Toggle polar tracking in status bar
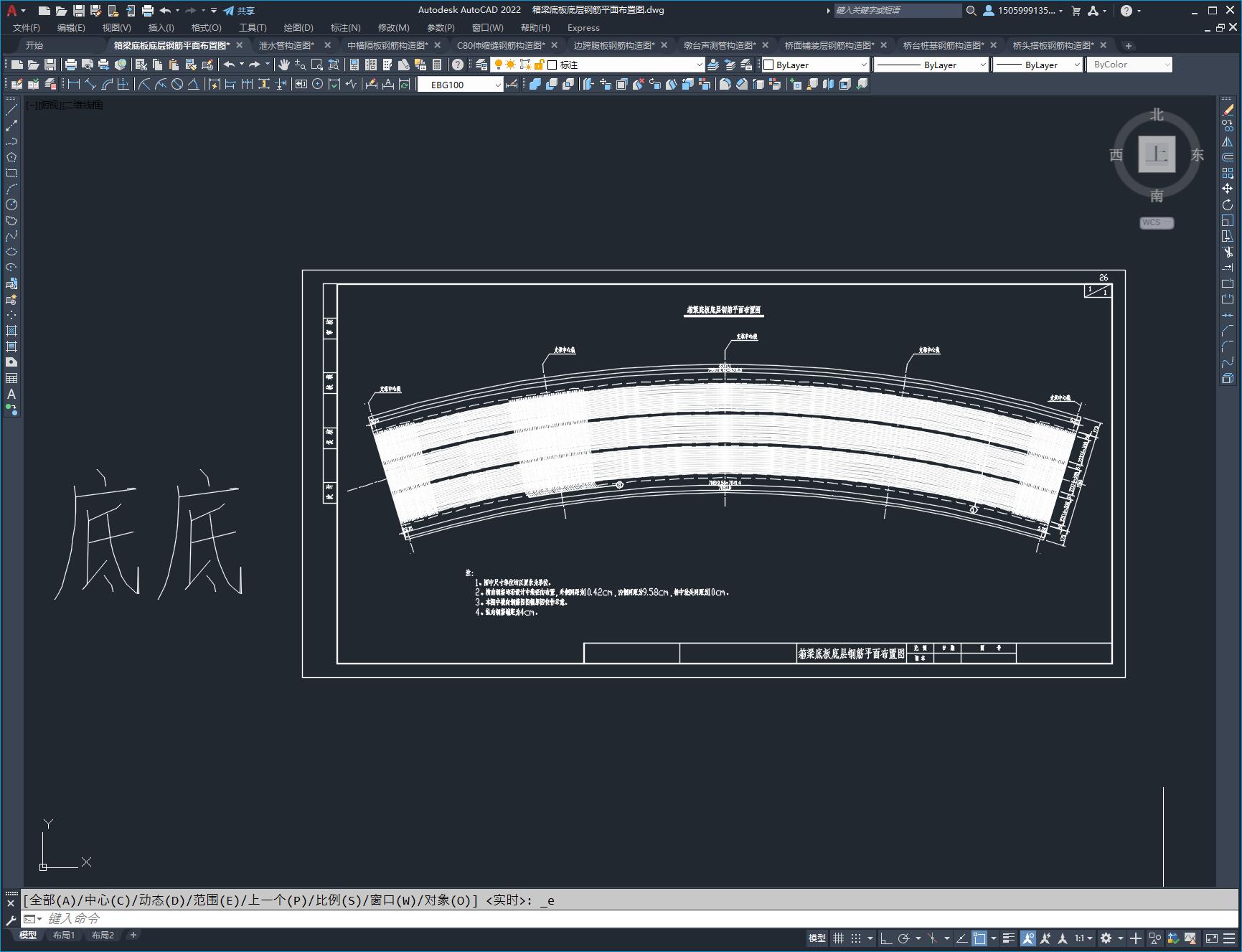This screenshot has height=952, width=1242. tap(904, 938)
